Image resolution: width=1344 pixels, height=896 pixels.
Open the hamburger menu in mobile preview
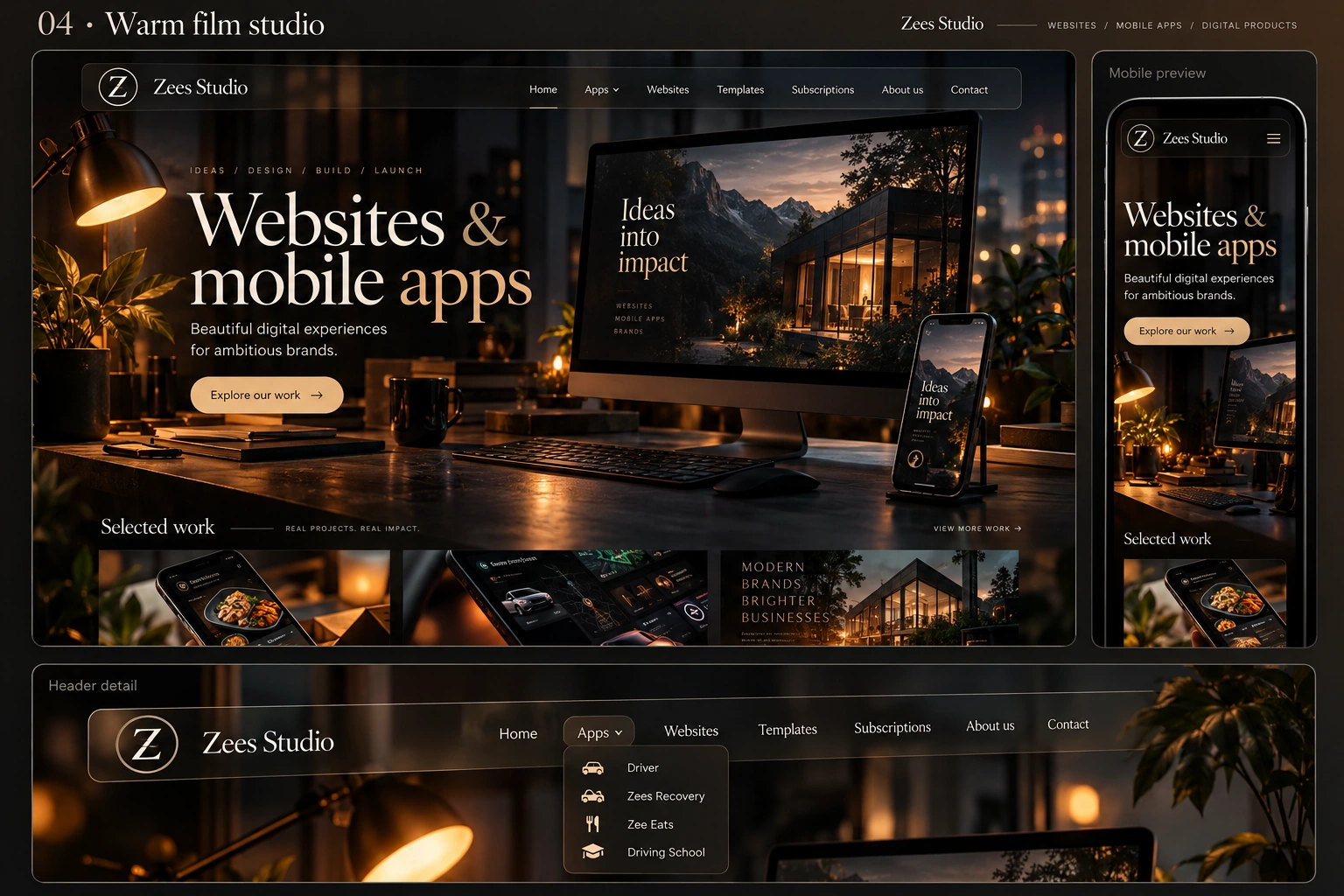pyautogui.click(x=1273, y=138)
